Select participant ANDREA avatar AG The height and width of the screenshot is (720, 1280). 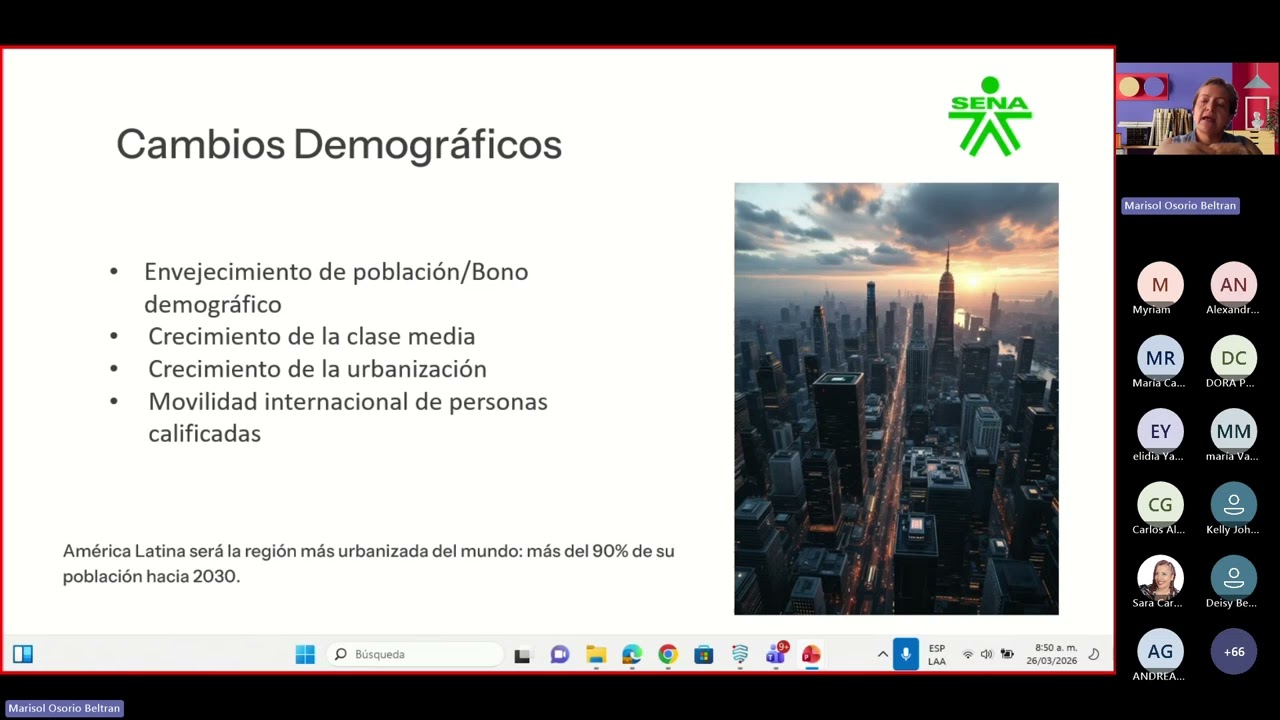(x=1160, y=651)
